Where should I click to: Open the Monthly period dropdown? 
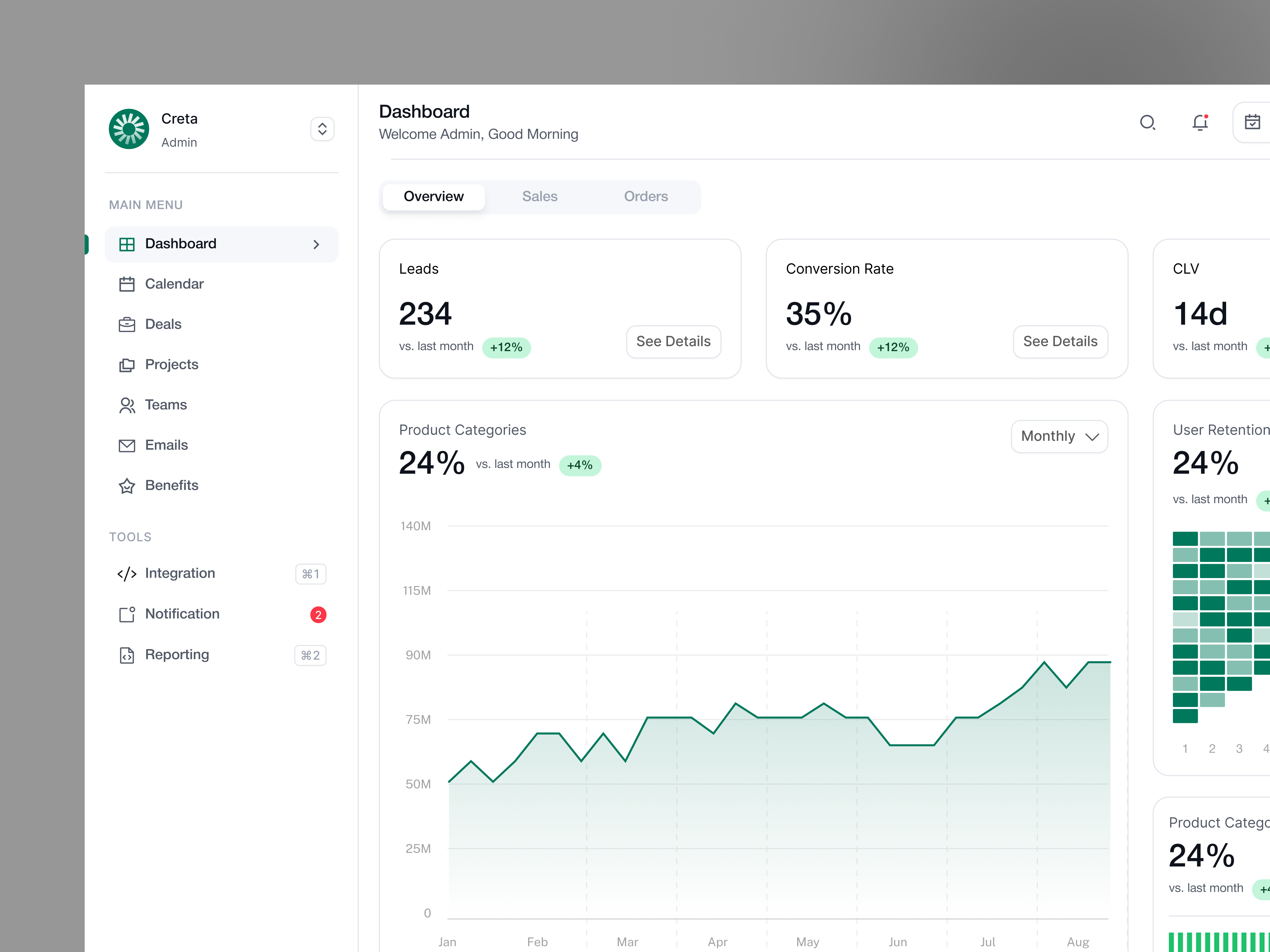[x=1059, y=436]
